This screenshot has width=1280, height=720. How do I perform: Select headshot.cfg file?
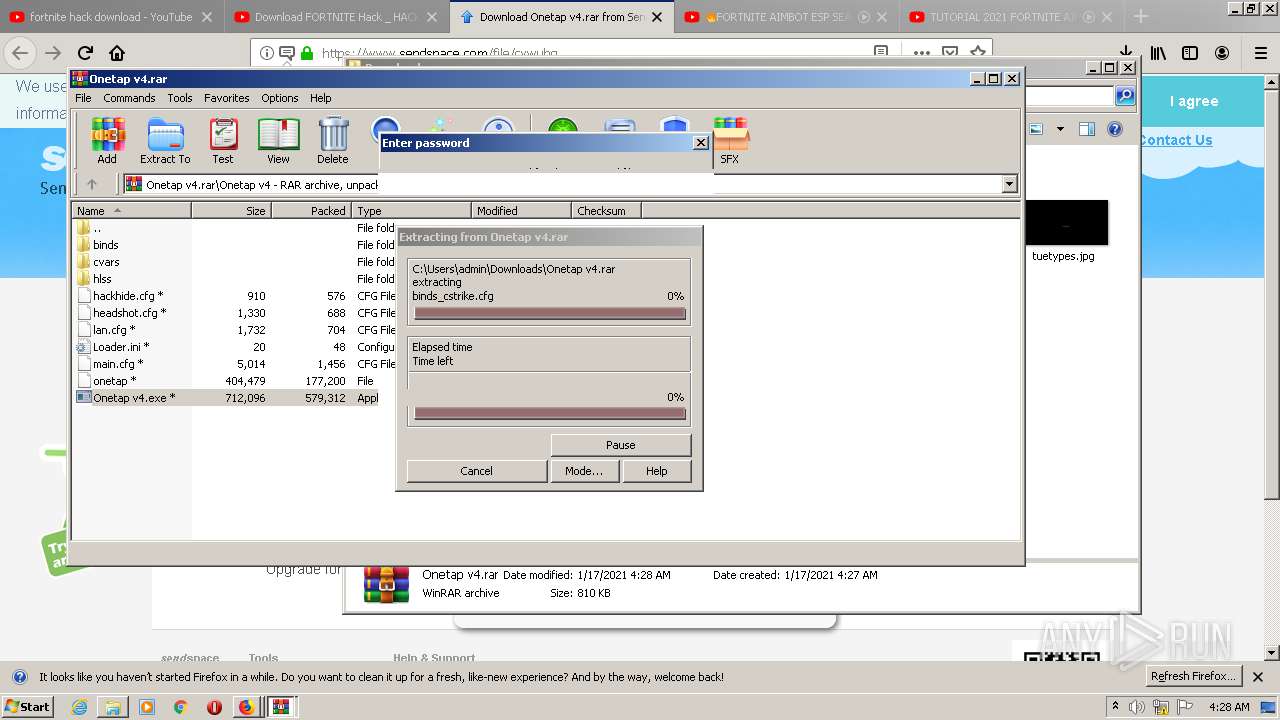129,313
